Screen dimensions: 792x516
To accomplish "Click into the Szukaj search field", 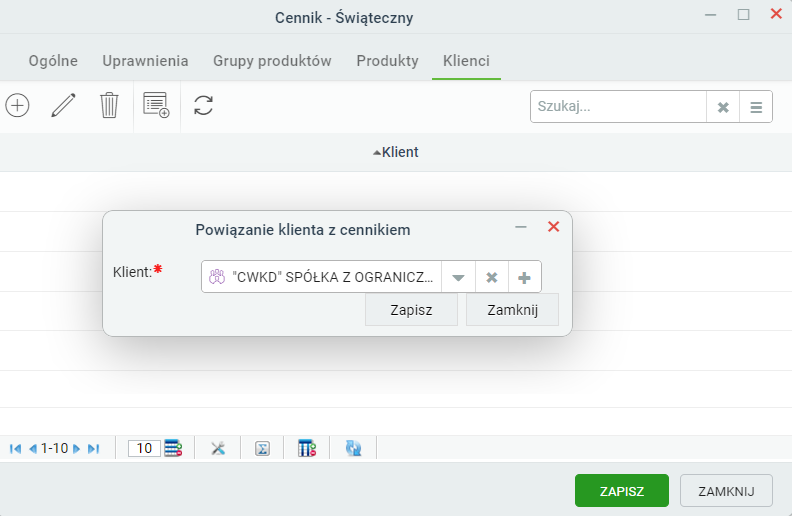I will (x=618, y=107).
